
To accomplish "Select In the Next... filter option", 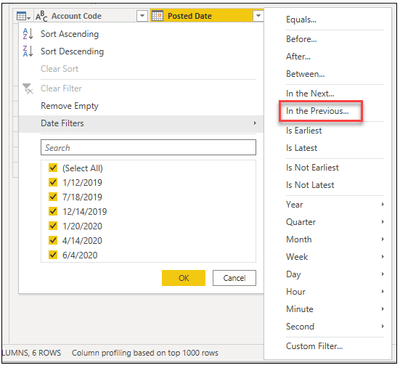I will (310, 93).
